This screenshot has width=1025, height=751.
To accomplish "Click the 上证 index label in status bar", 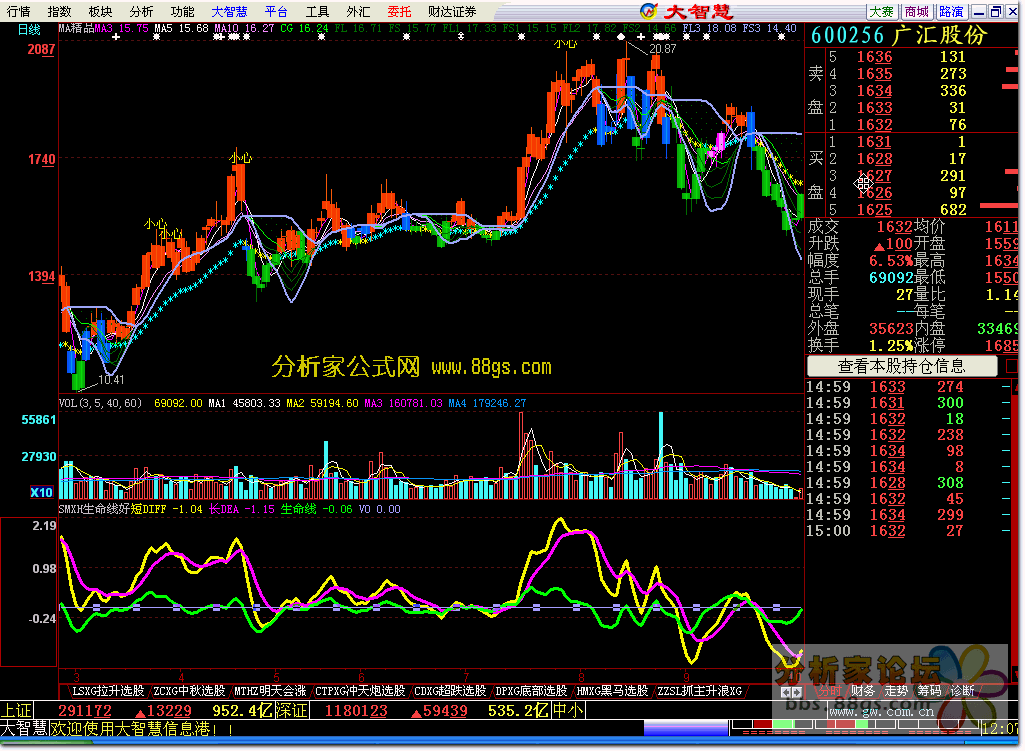I will click(x=17, y=710).
